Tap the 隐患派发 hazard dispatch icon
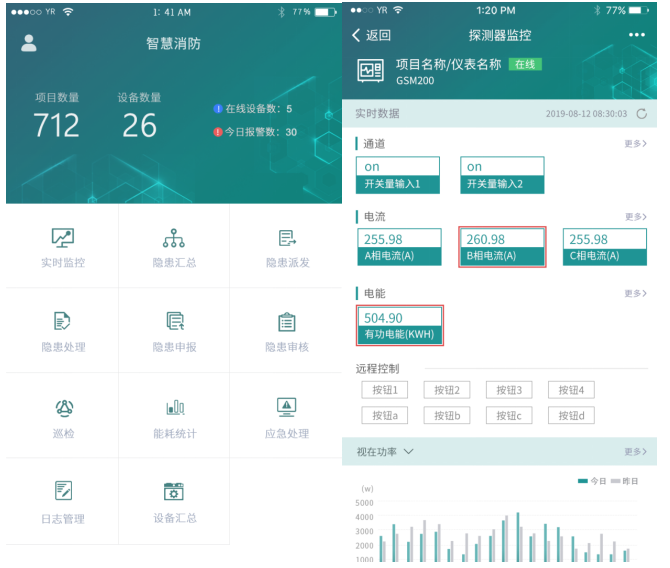 [x=287, y=238]
